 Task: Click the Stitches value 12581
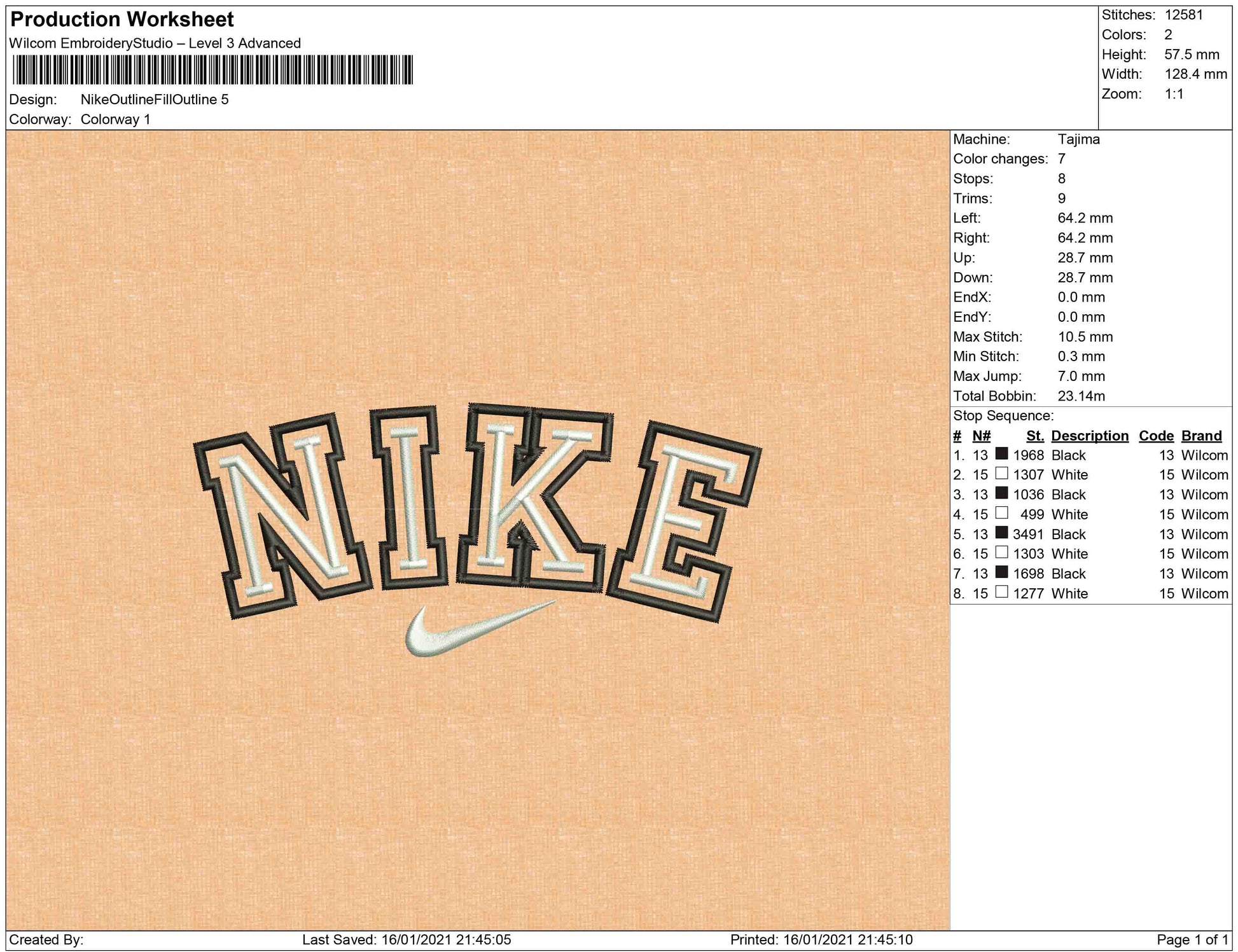click(1183, 15)
